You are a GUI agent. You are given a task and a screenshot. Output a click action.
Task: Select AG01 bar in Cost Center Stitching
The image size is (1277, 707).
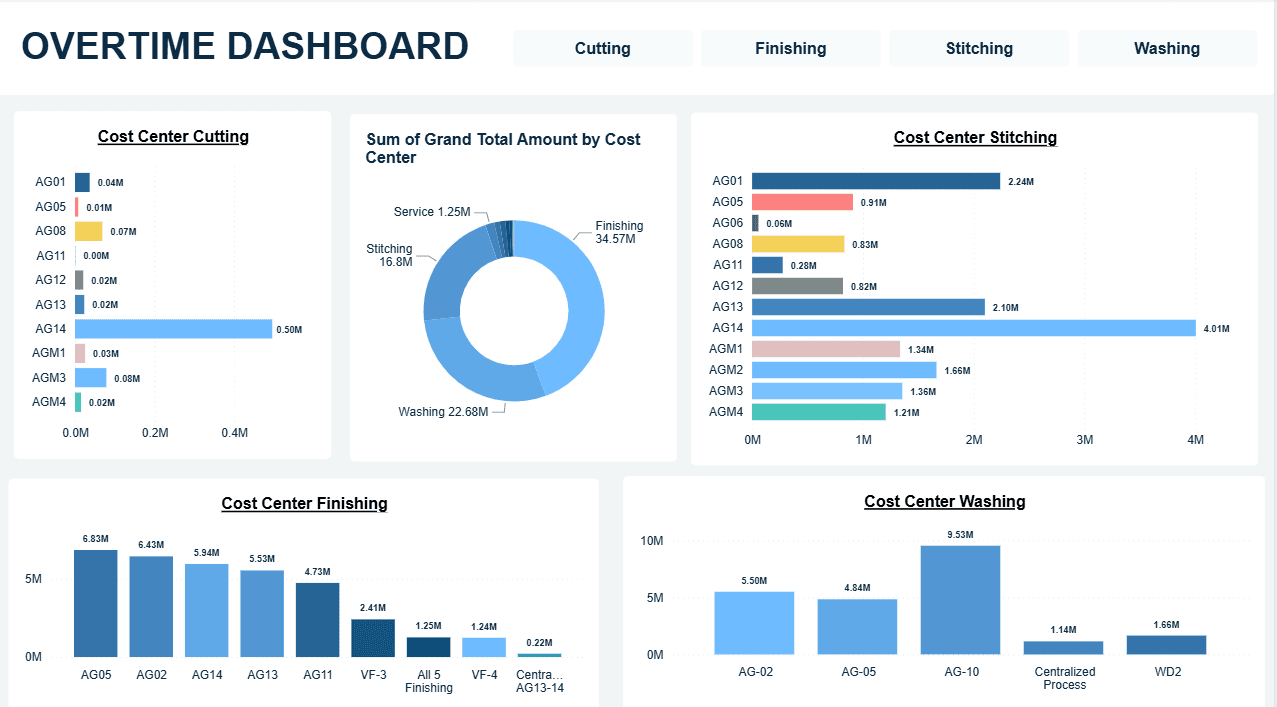pos(876,181)
